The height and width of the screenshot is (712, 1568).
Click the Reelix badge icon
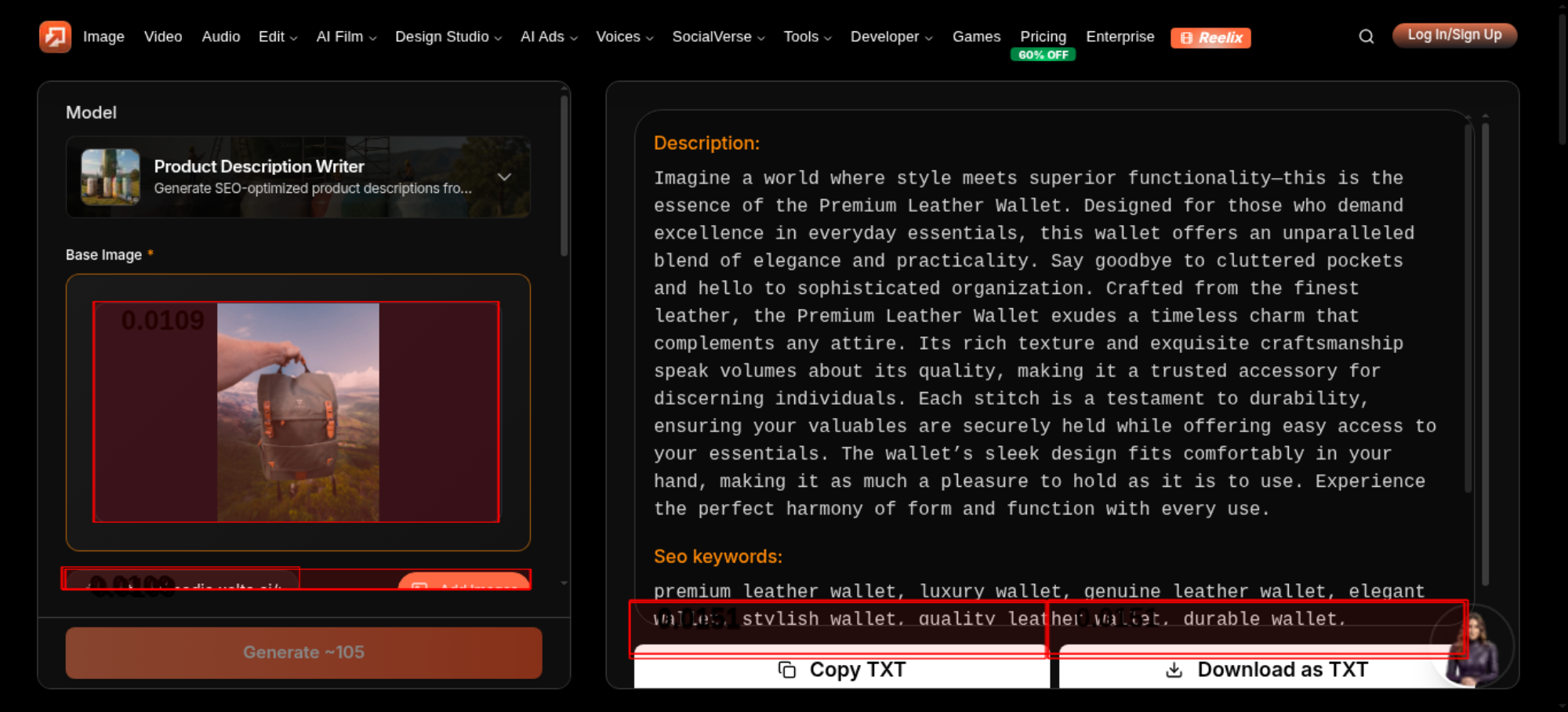[x=1210, y=38]
